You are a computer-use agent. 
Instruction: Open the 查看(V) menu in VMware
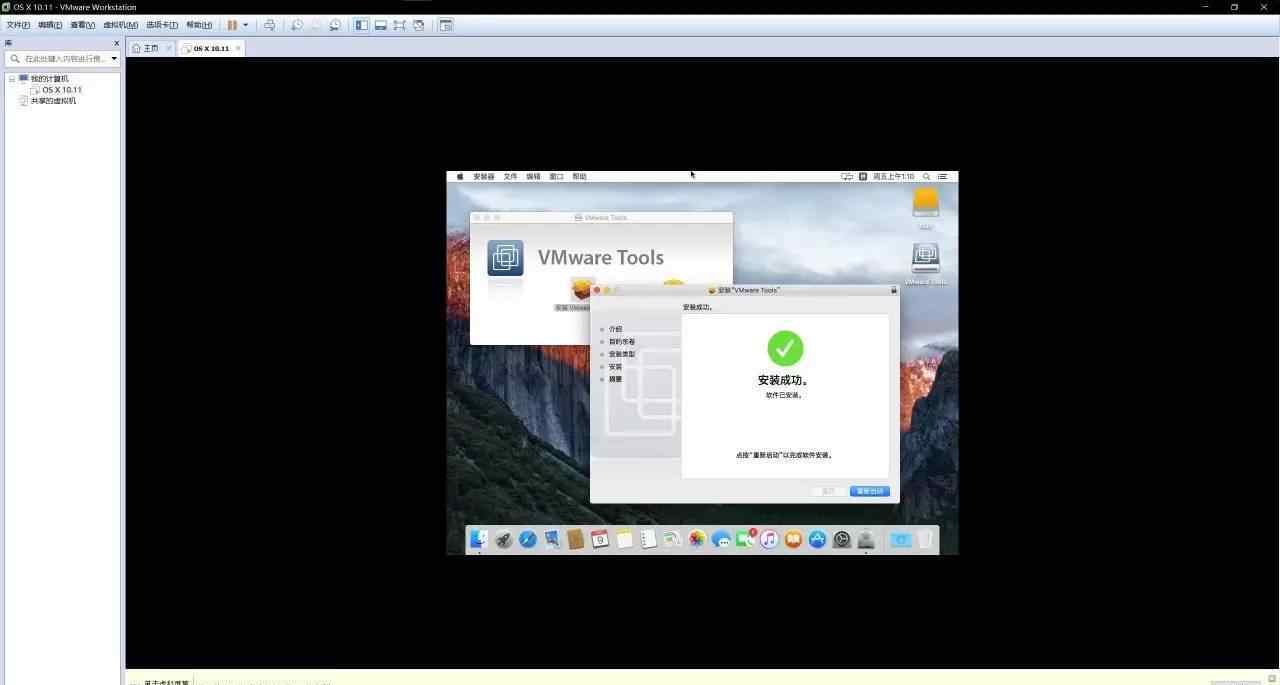pos(82,25)
